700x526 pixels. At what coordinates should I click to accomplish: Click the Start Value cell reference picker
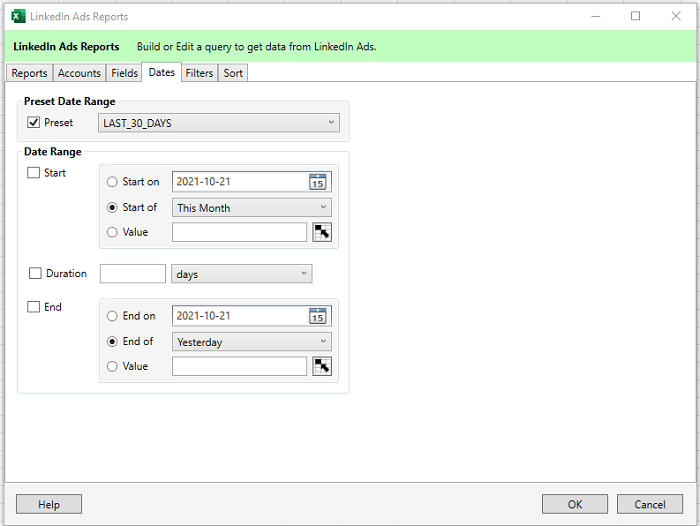[x=322, y=232]
